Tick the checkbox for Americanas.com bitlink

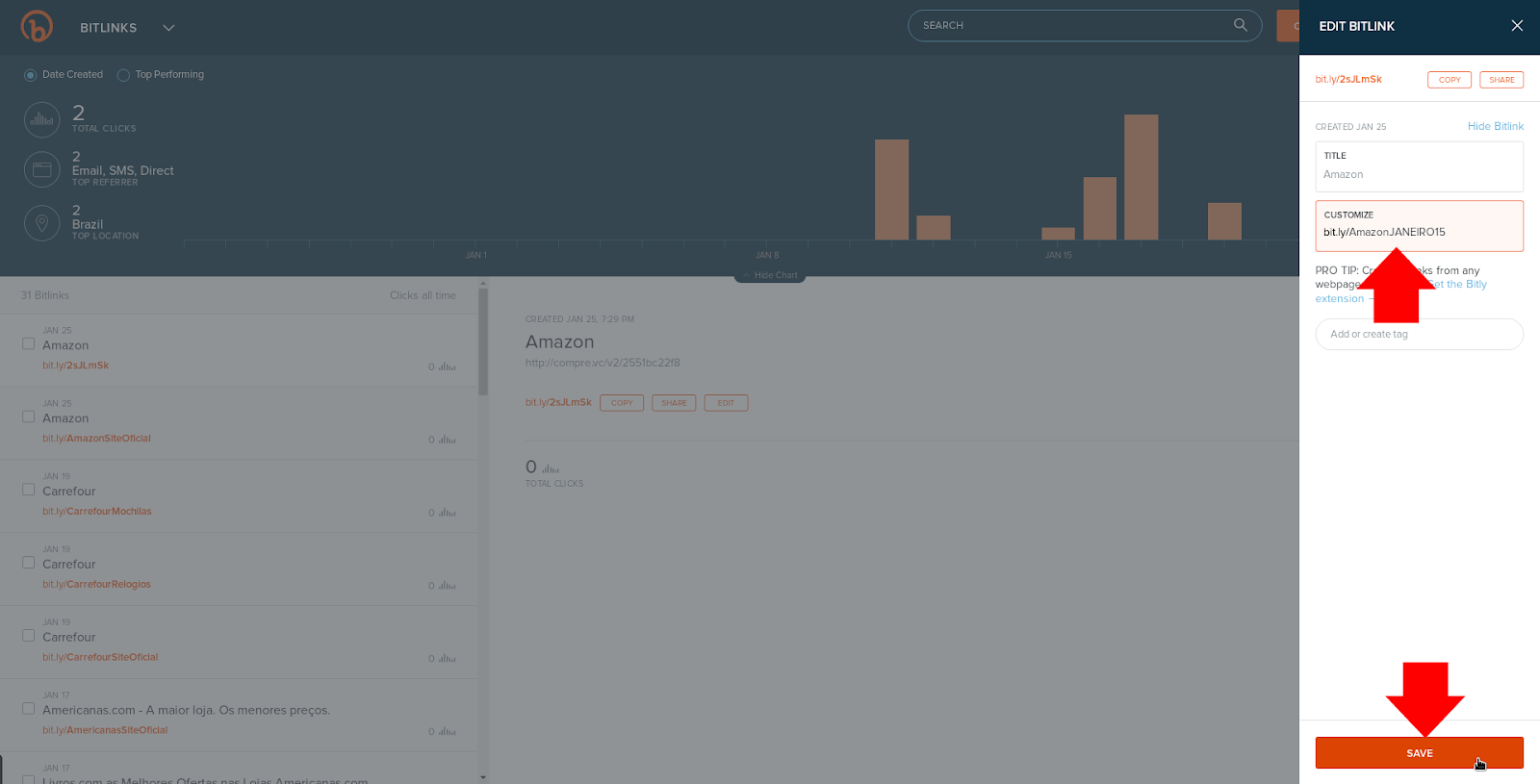[28, 709]
